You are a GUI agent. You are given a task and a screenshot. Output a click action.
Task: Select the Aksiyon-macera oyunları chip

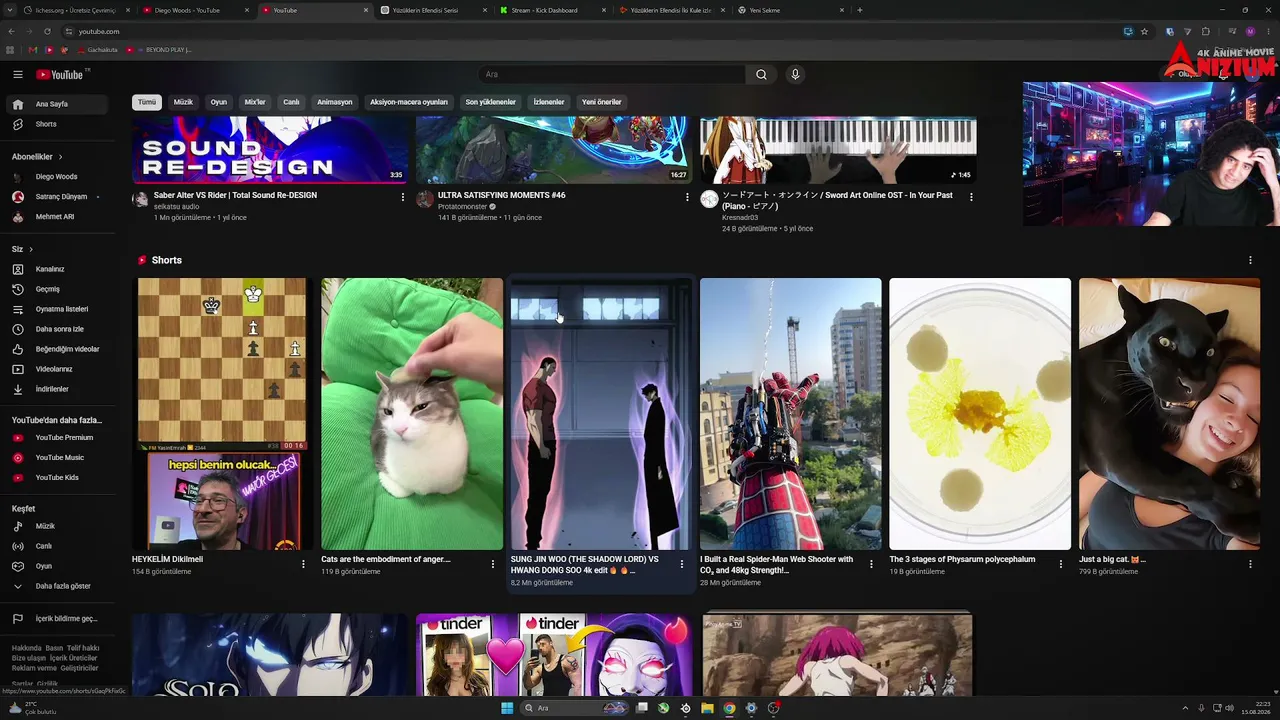coord(409,102)
